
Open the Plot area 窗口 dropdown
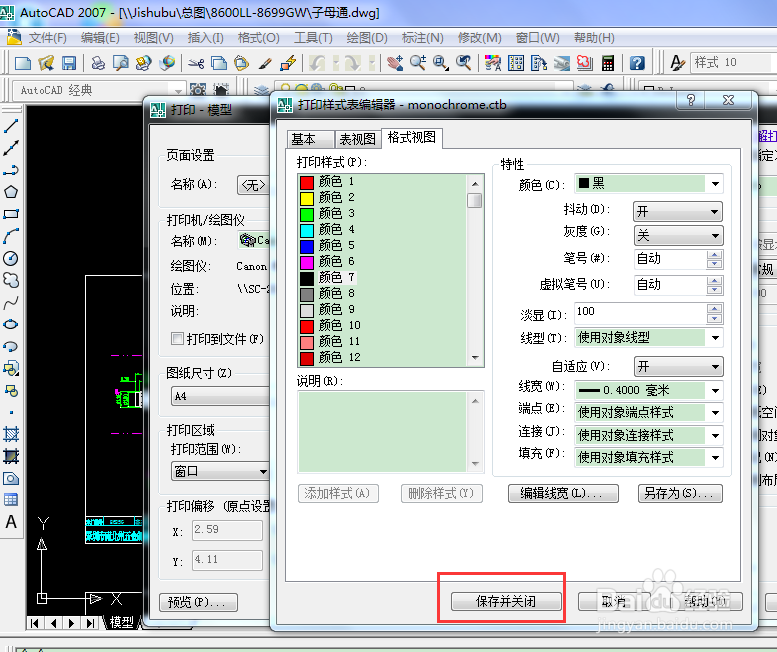[x=220, y=471]
